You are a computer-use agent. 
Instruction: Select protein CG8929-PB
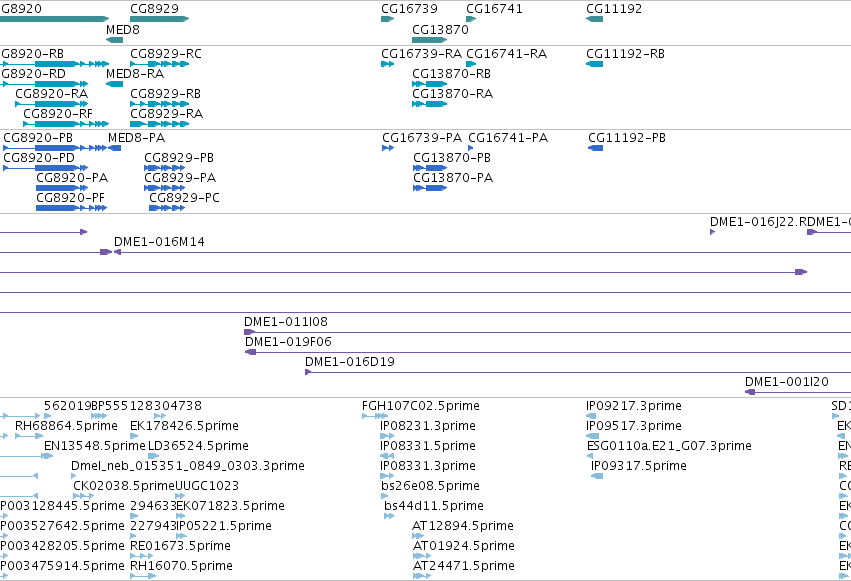click(179, 158)
